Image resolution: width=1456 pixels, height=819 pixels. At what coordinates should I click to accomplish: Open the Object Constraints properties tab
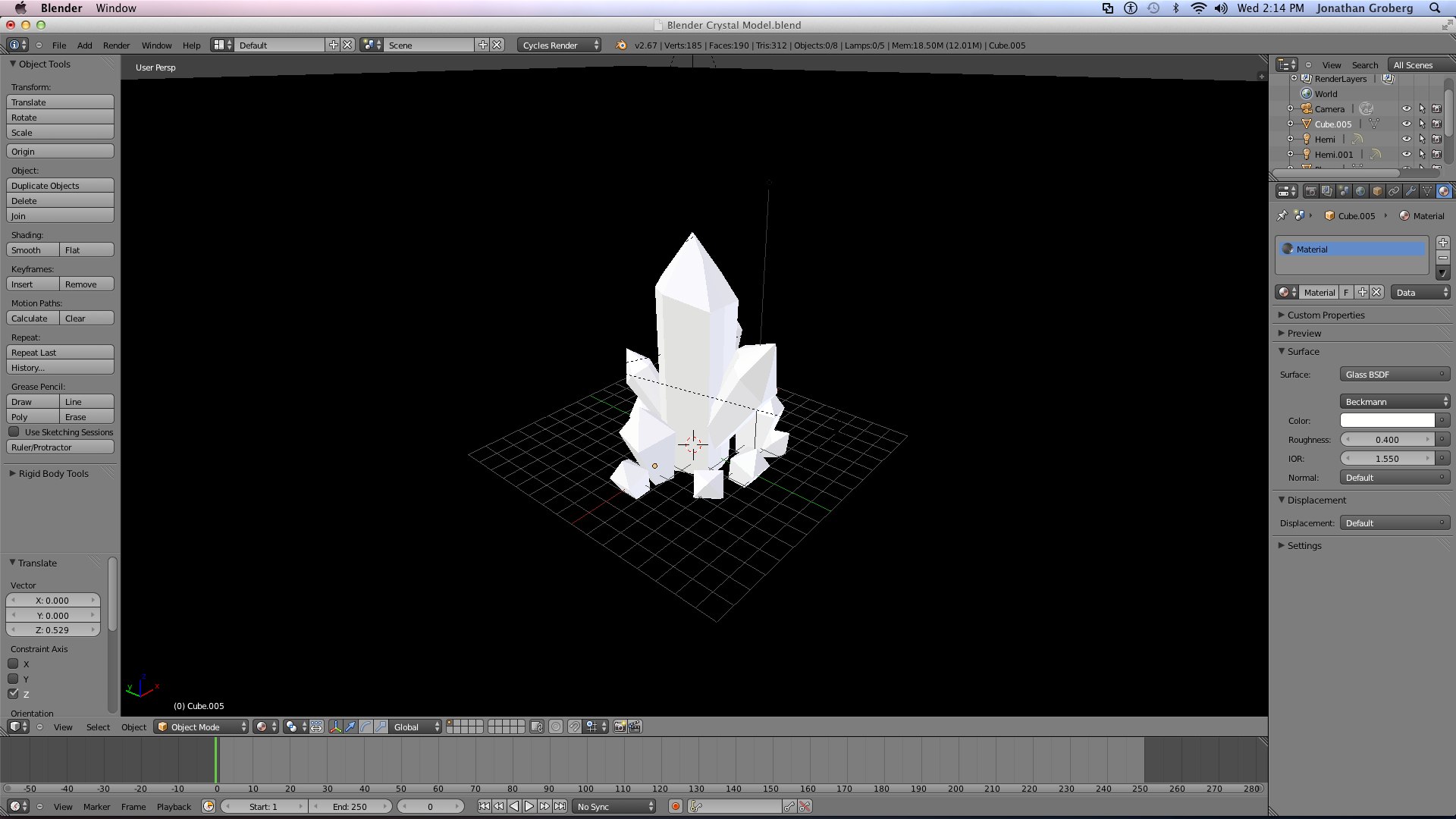(x=1394, y=191)
